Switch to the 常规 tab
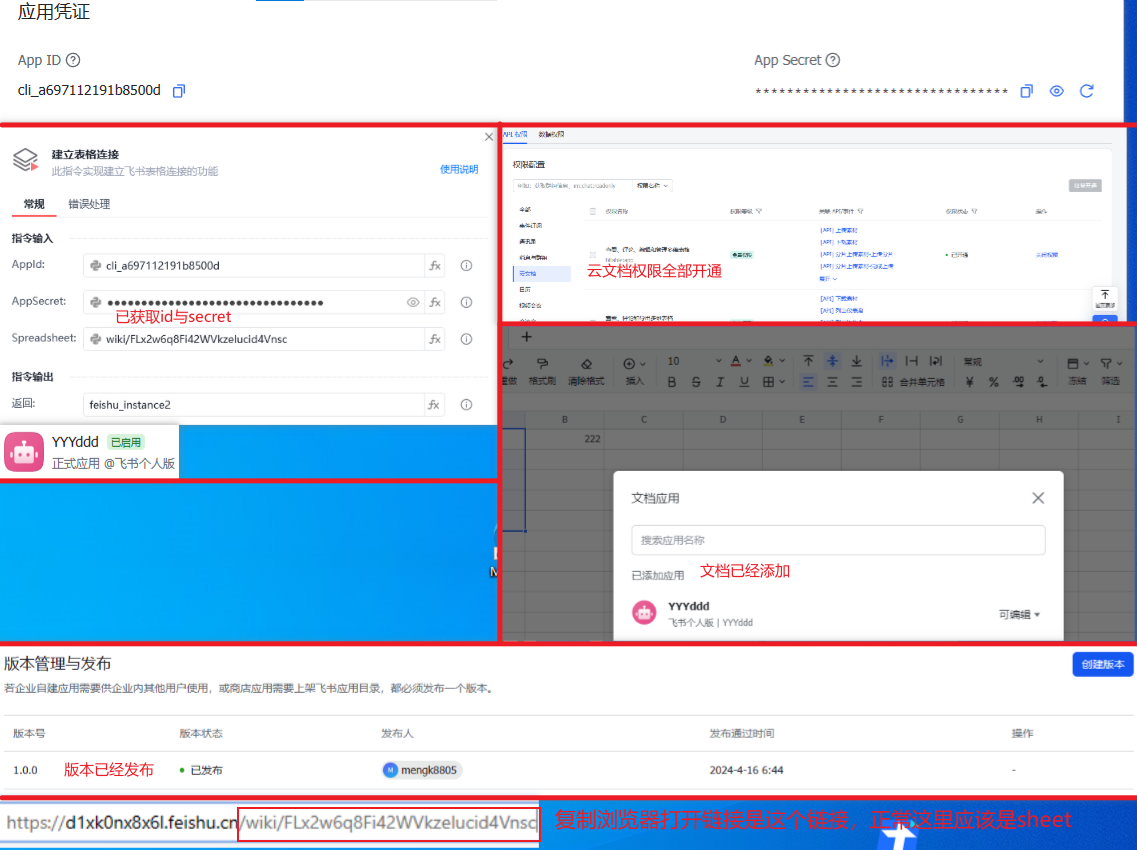The height and width of the screenshot is (850, 1137). 34,204
